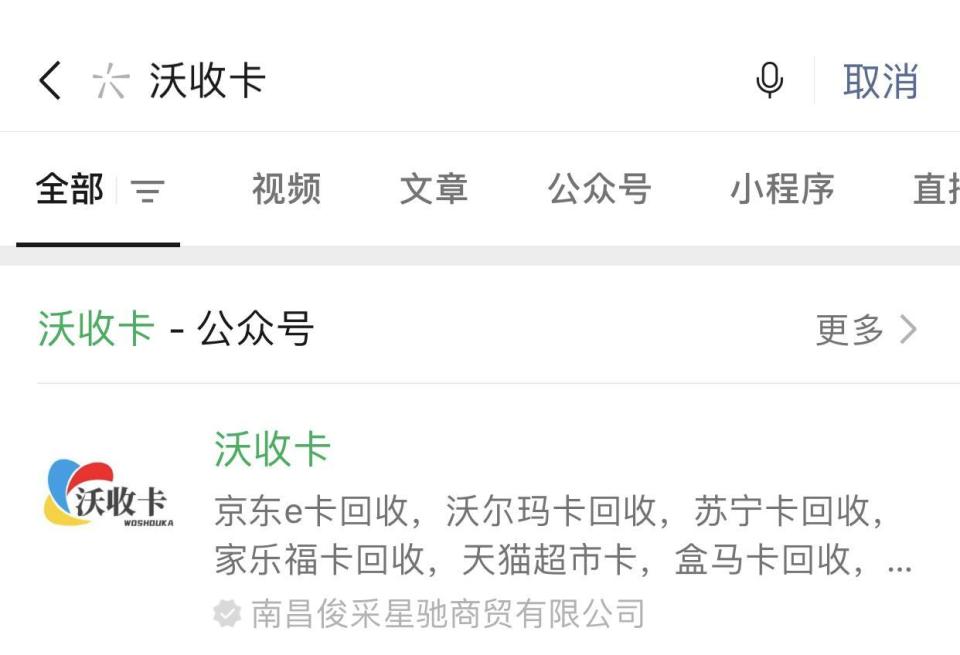Screen dimensions: 960x655
Task: Tap the 更多 link for more accounts
Action: tap(849, 329)
